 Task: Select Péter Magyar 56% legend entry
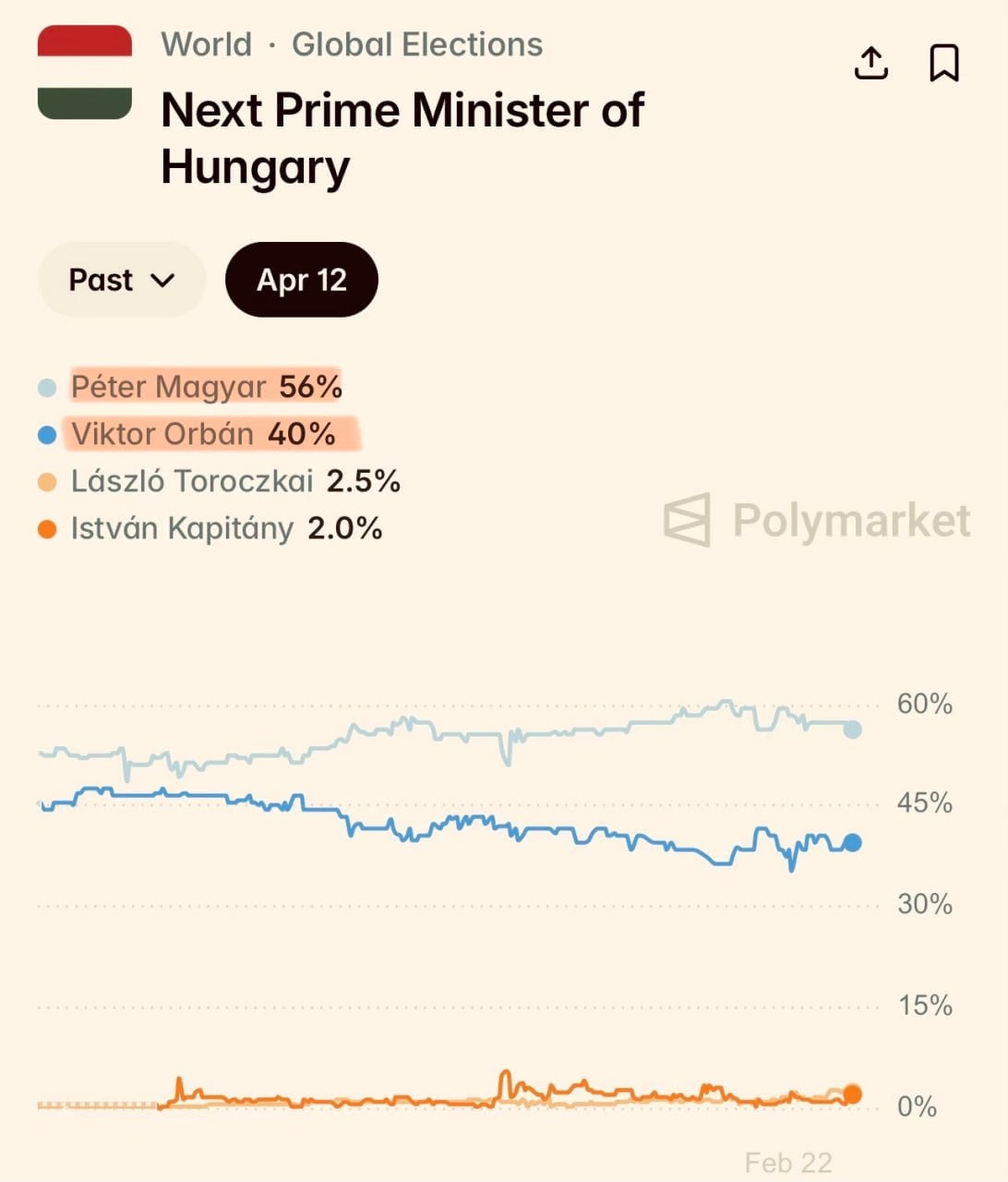(206, 387)
